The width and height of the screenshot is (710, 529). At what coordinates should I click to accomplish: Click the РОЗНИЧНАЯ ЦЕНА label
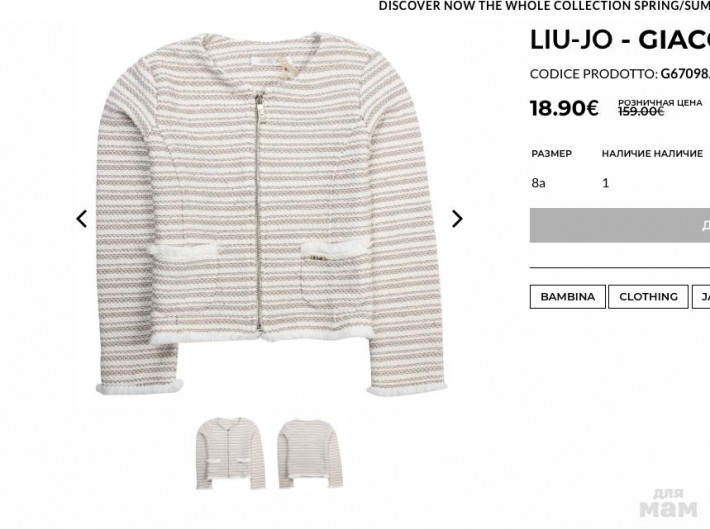point(660,103)
